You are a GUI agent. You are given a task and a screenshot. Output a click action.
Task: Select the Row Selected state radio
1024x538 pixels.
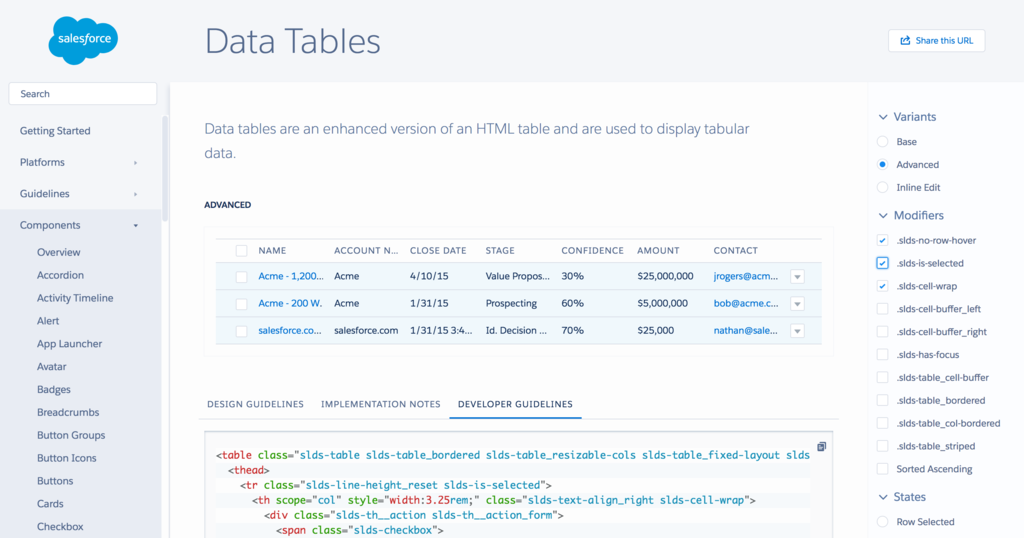coord(882,522)
